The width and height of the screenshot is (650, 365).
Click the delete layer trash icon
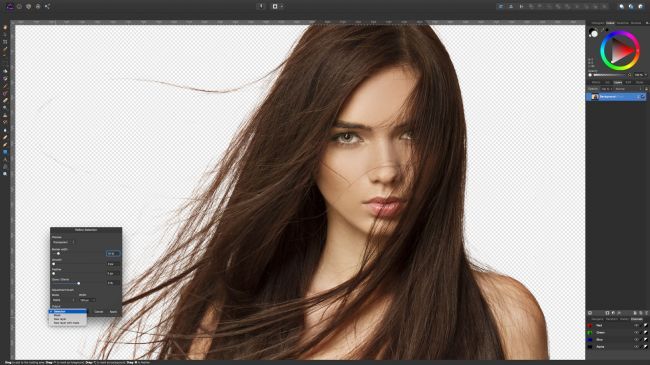[646, 313]
